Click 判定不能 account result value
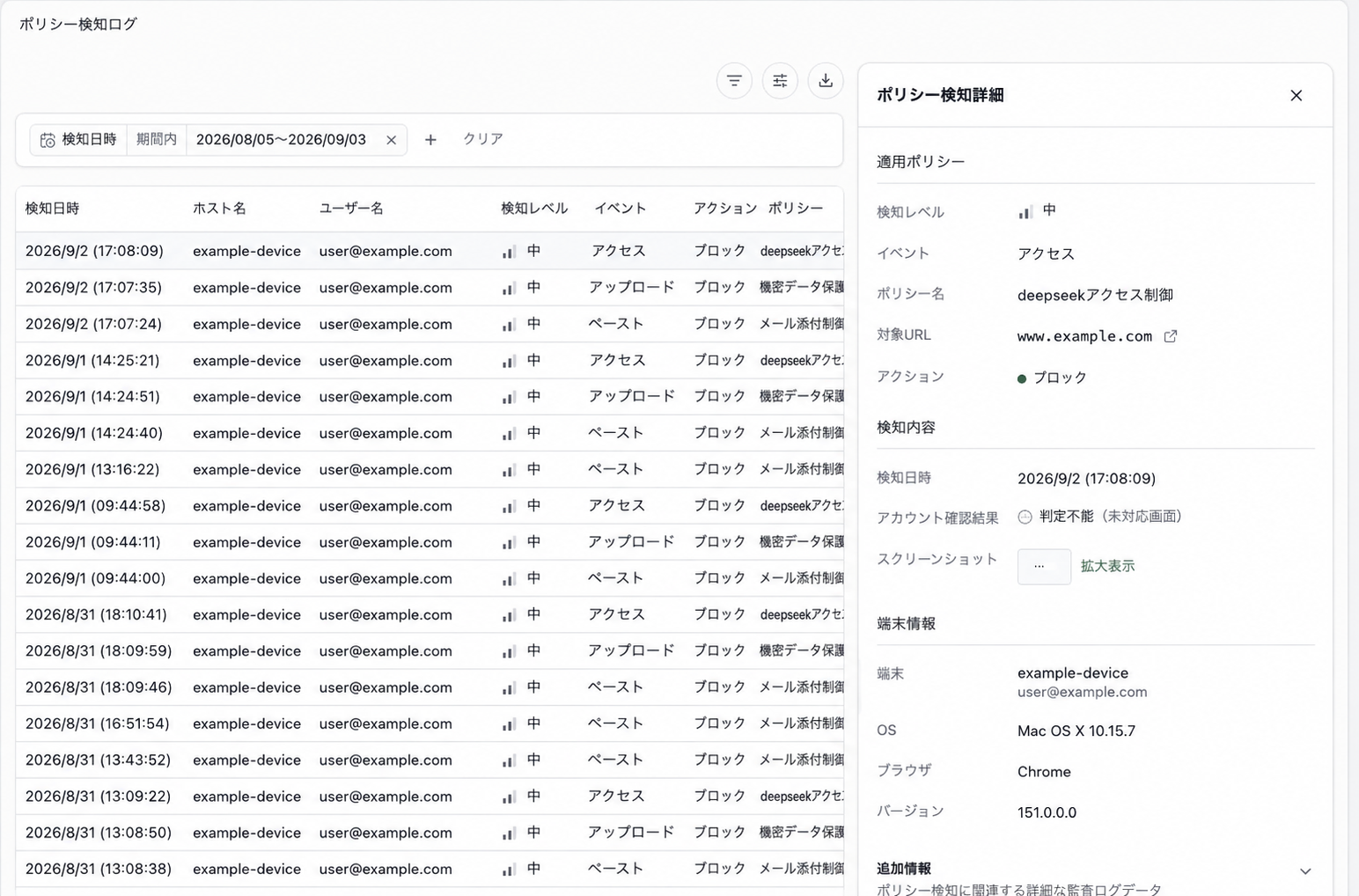Viewport: 1359px width, 896px height. pos(1066,517)
